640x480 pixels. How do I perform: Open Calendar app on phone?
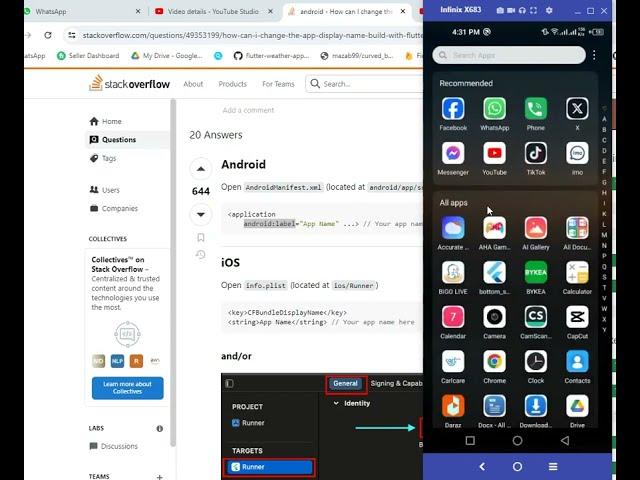pos(453,317)
